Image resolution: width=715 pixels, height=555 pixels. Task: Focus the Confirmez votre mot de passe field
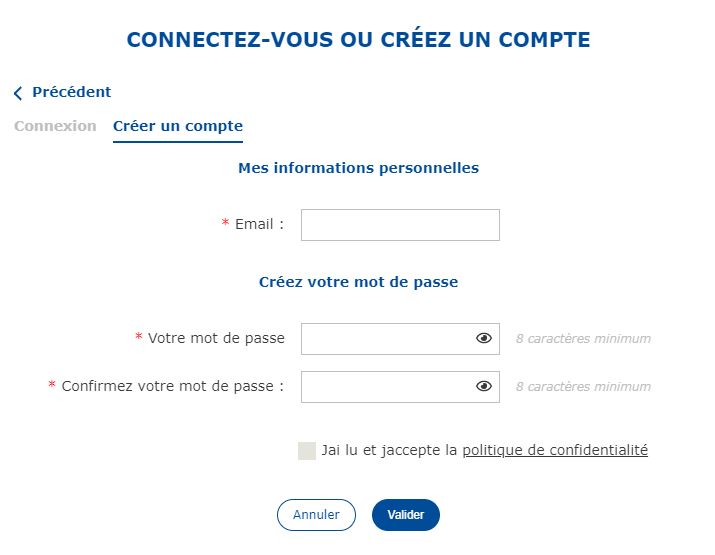pyautogui.click(x=385, y=387)
